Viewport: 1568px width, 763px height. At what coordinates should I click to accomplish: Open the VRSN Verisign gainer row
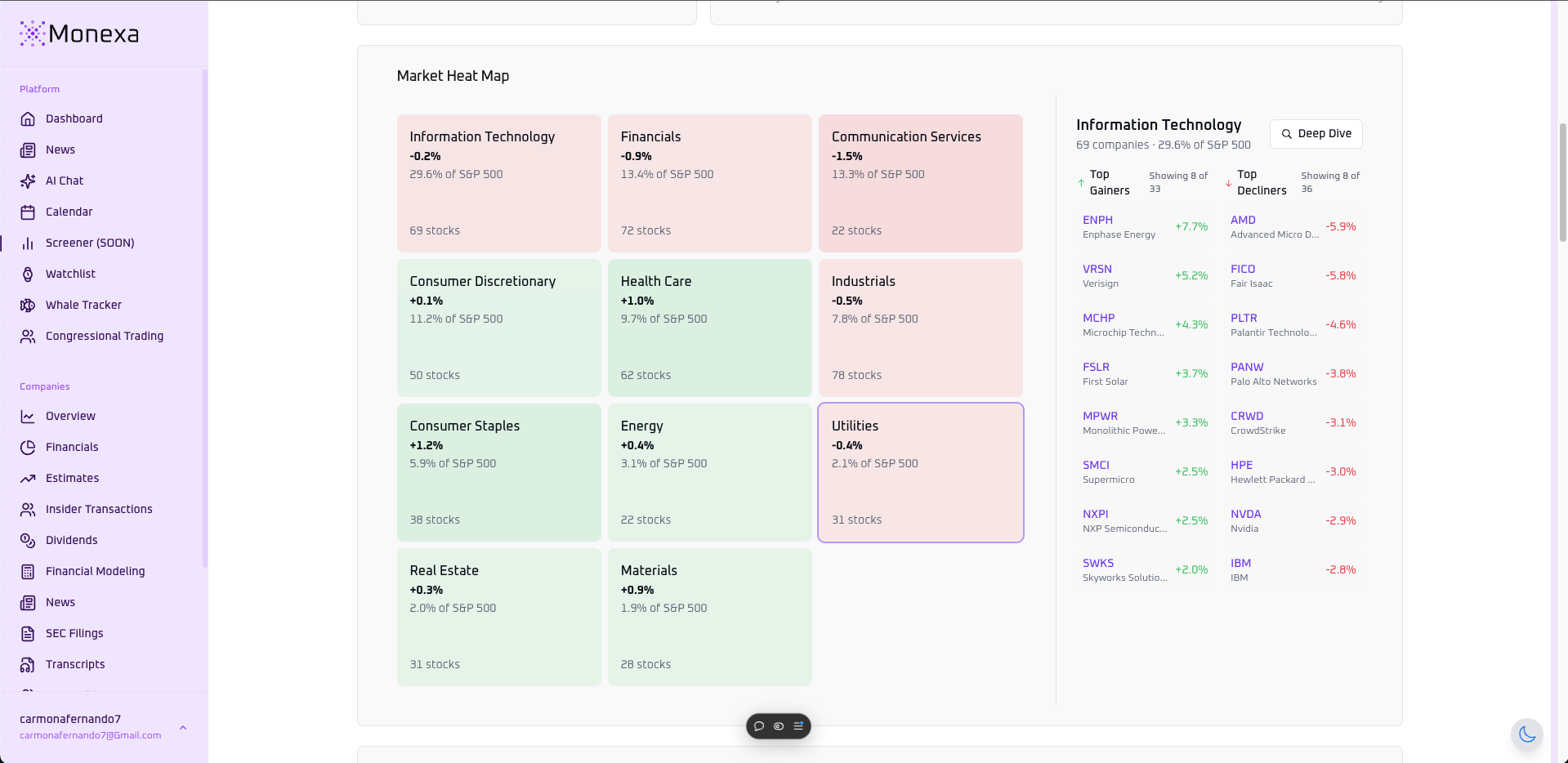click(1145, 276)
